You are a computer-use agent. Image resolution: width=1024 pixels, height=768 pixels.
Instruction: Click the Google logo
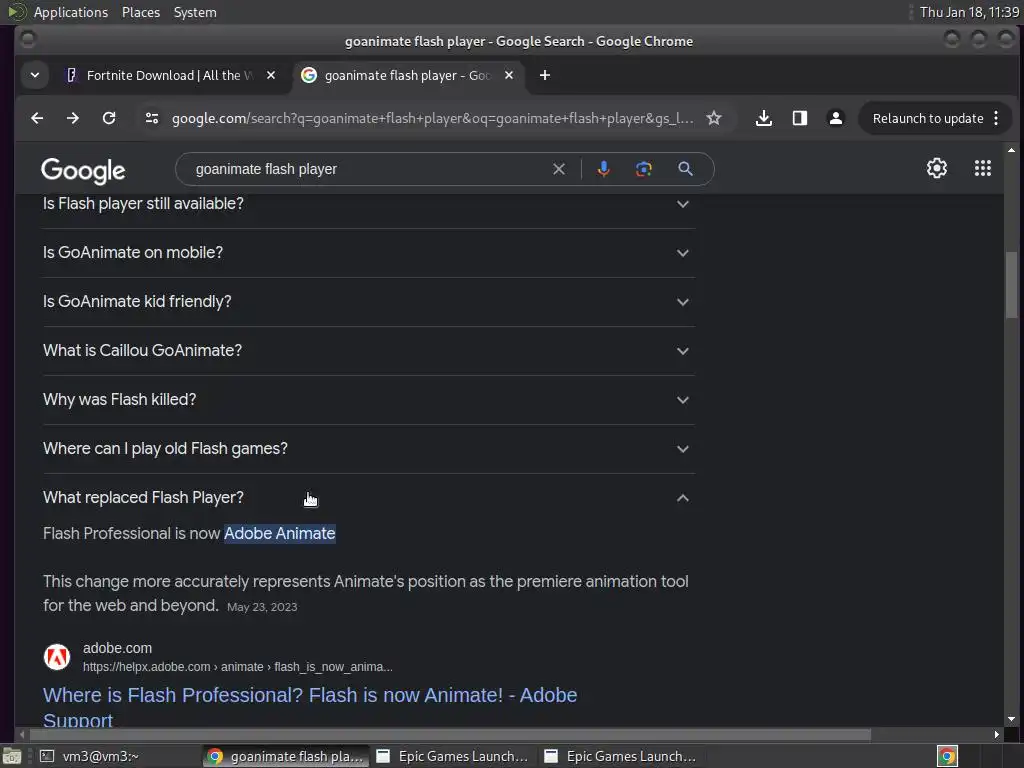click(83, 170)
